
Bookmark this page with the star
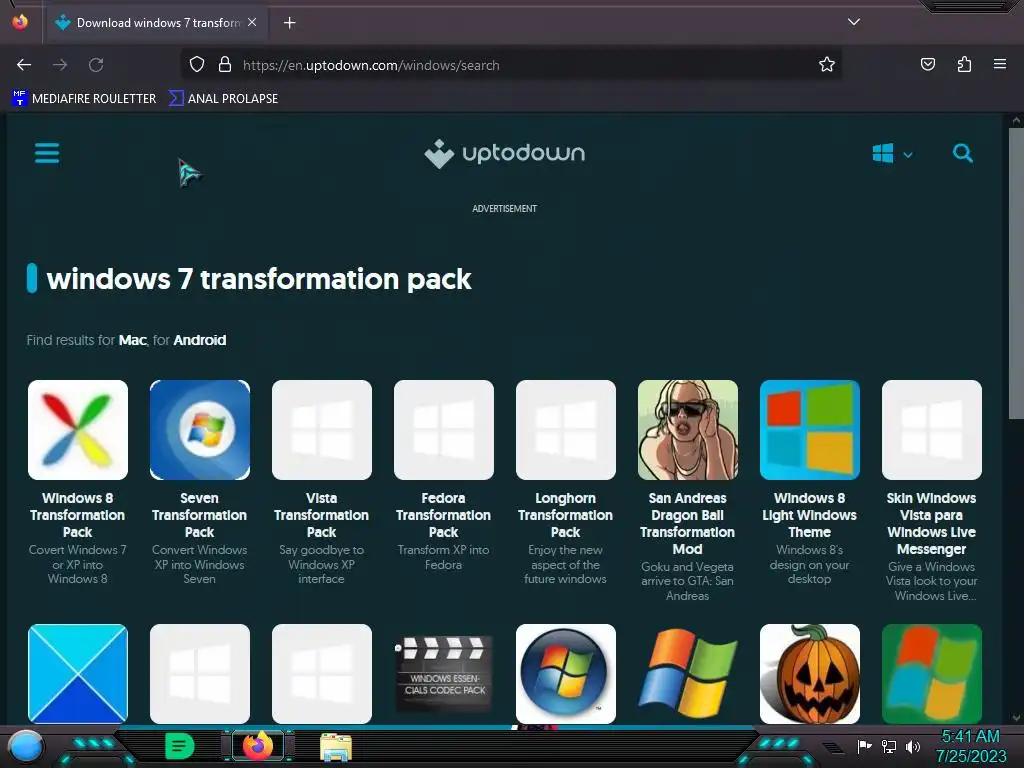(827, 65)
